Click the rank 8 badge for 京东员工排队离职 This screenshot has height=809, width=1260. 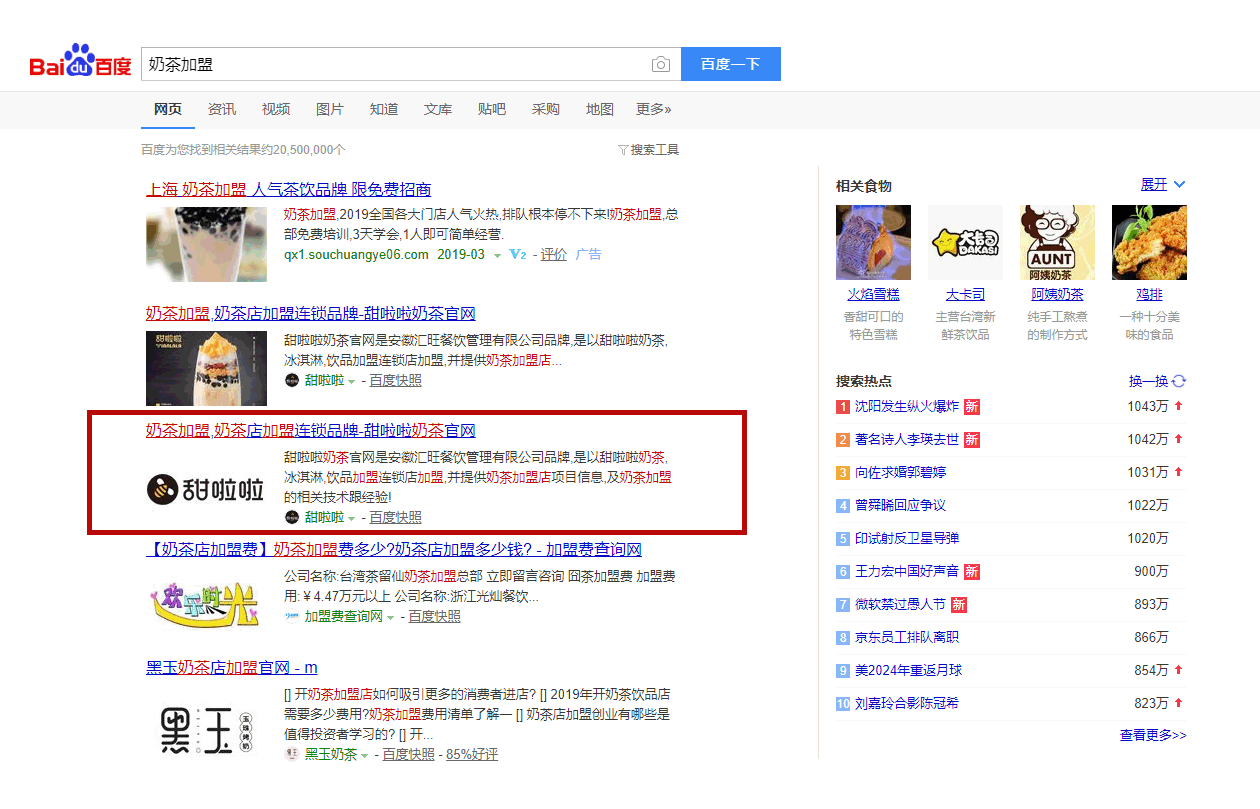point(842,638)
